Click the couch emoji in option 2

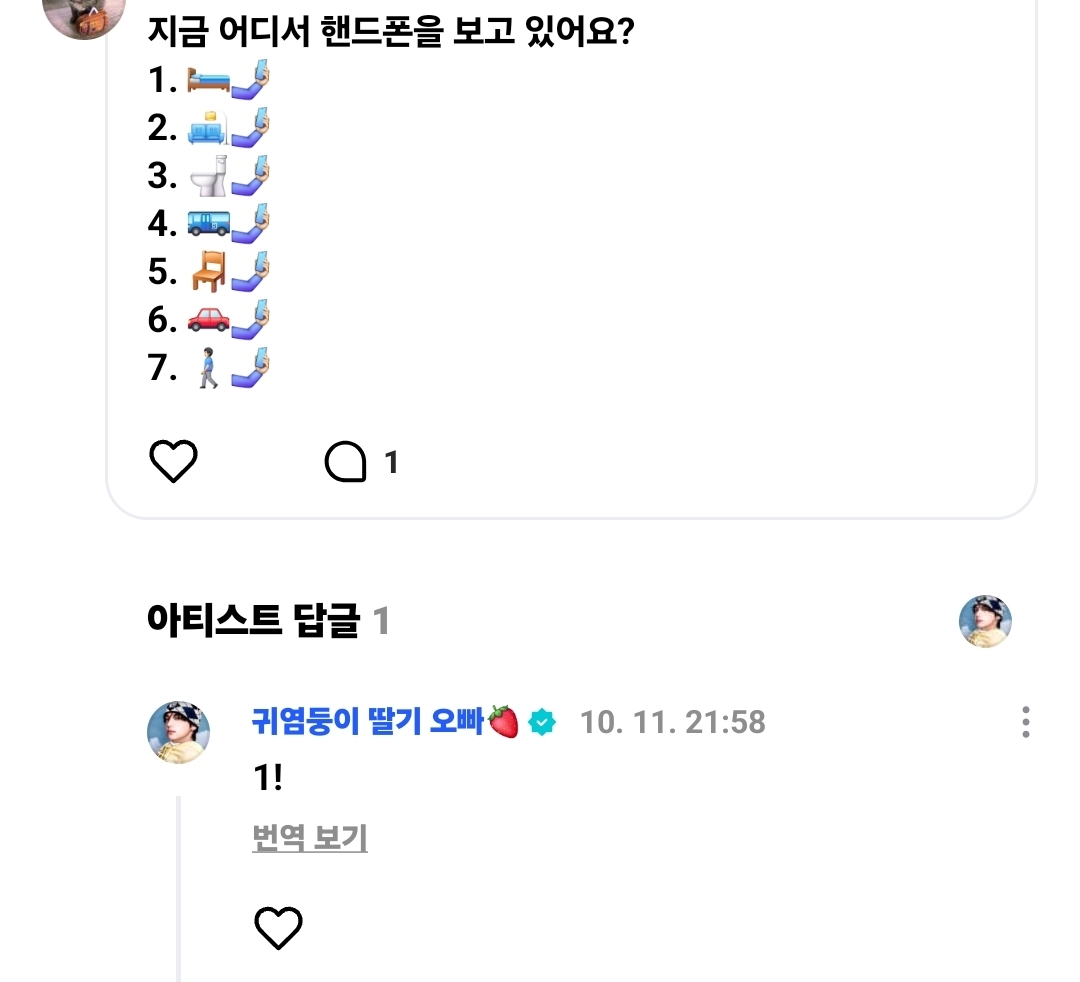[x=208, y=128]
